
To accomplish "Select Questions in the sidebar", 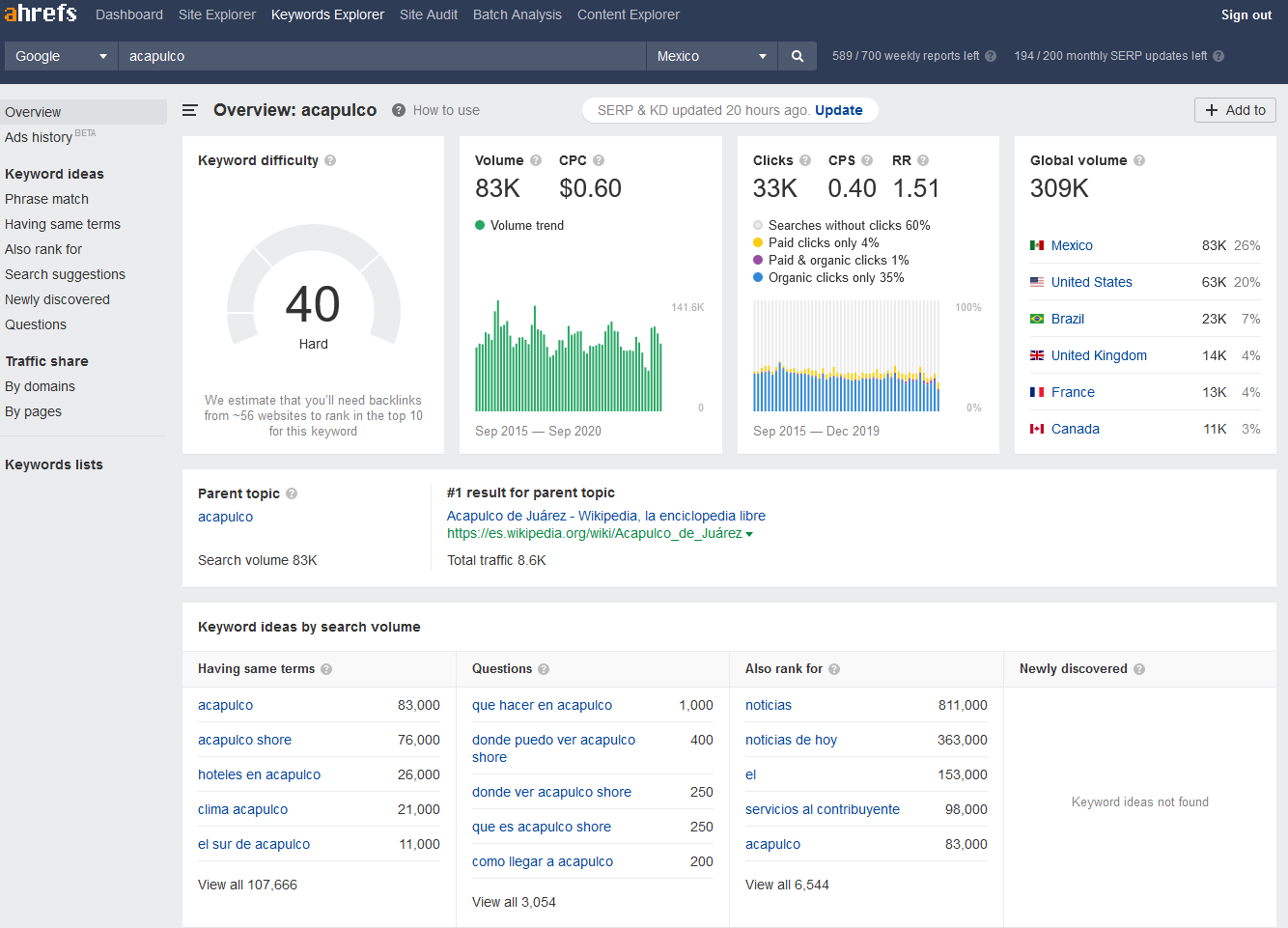I will (35, 324).
